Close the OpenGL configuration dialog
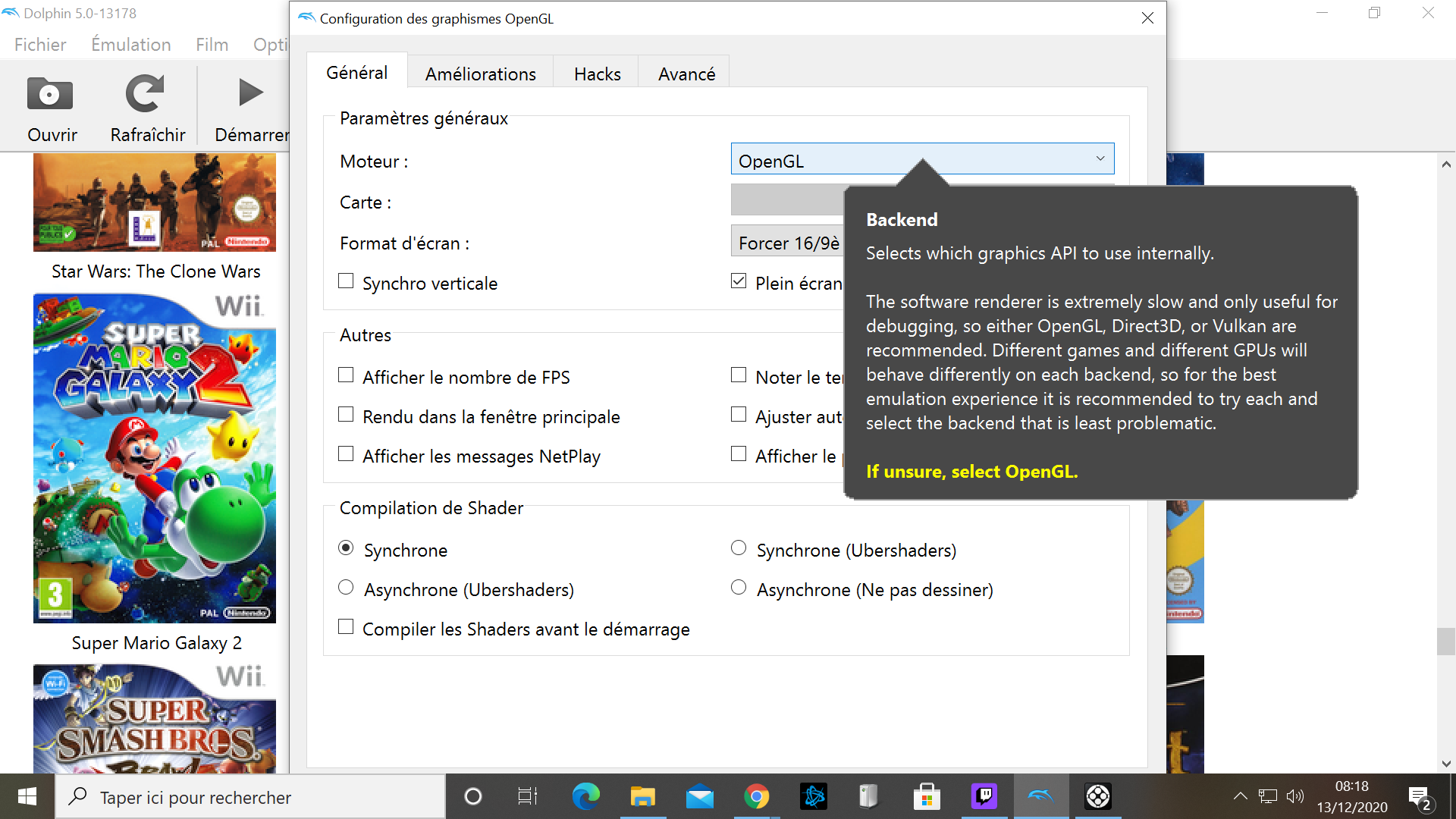The image size is (1456, 819). pos(1147,18)
